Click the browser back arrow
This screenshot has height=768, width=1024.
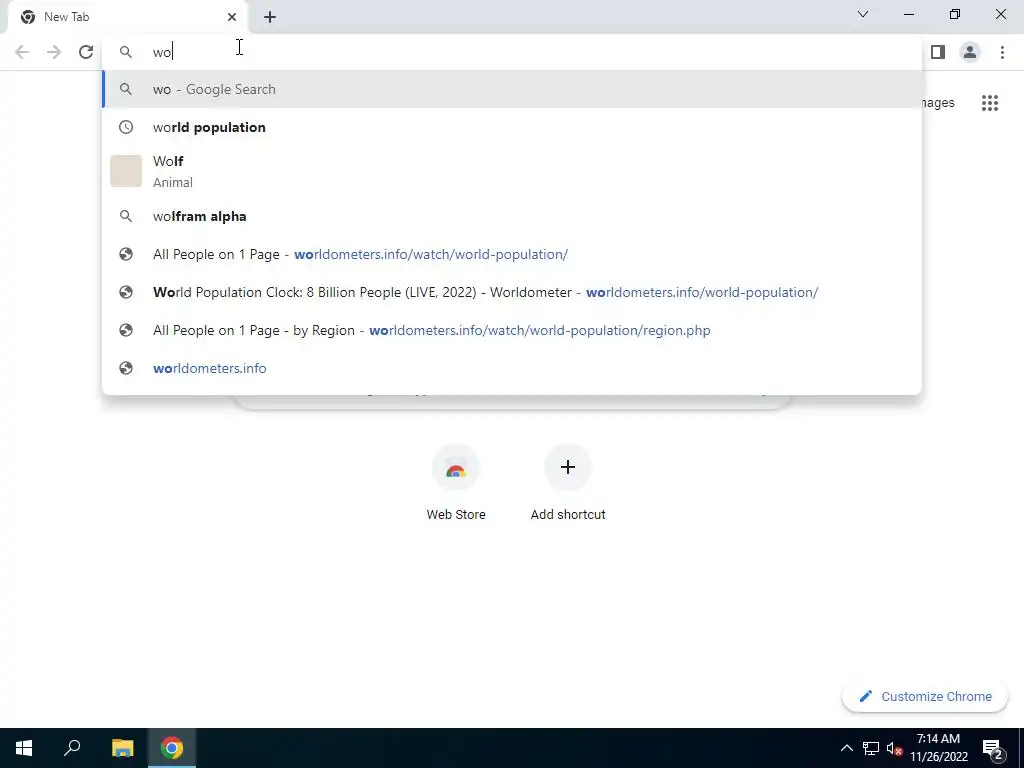point(22,52)
